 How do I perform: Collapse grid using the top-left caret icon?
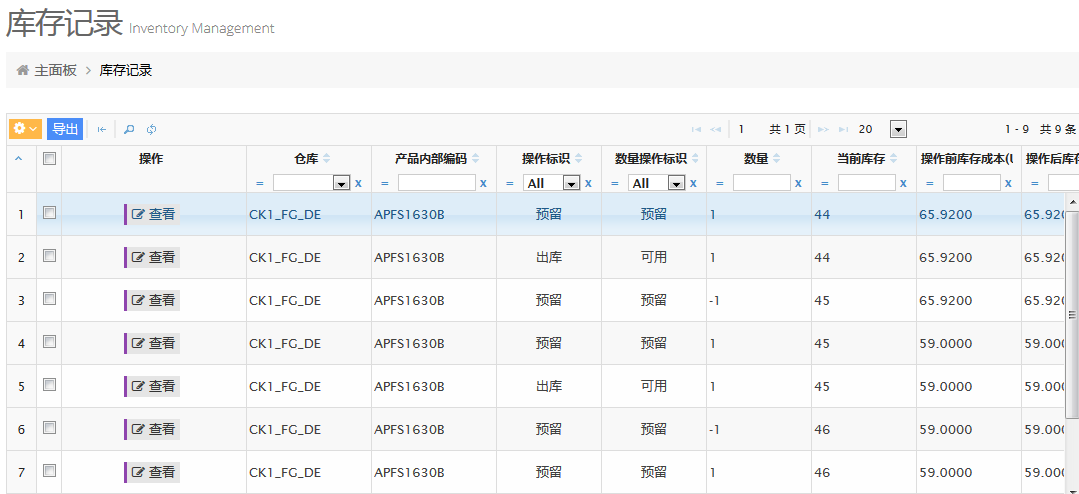point(19,158)
